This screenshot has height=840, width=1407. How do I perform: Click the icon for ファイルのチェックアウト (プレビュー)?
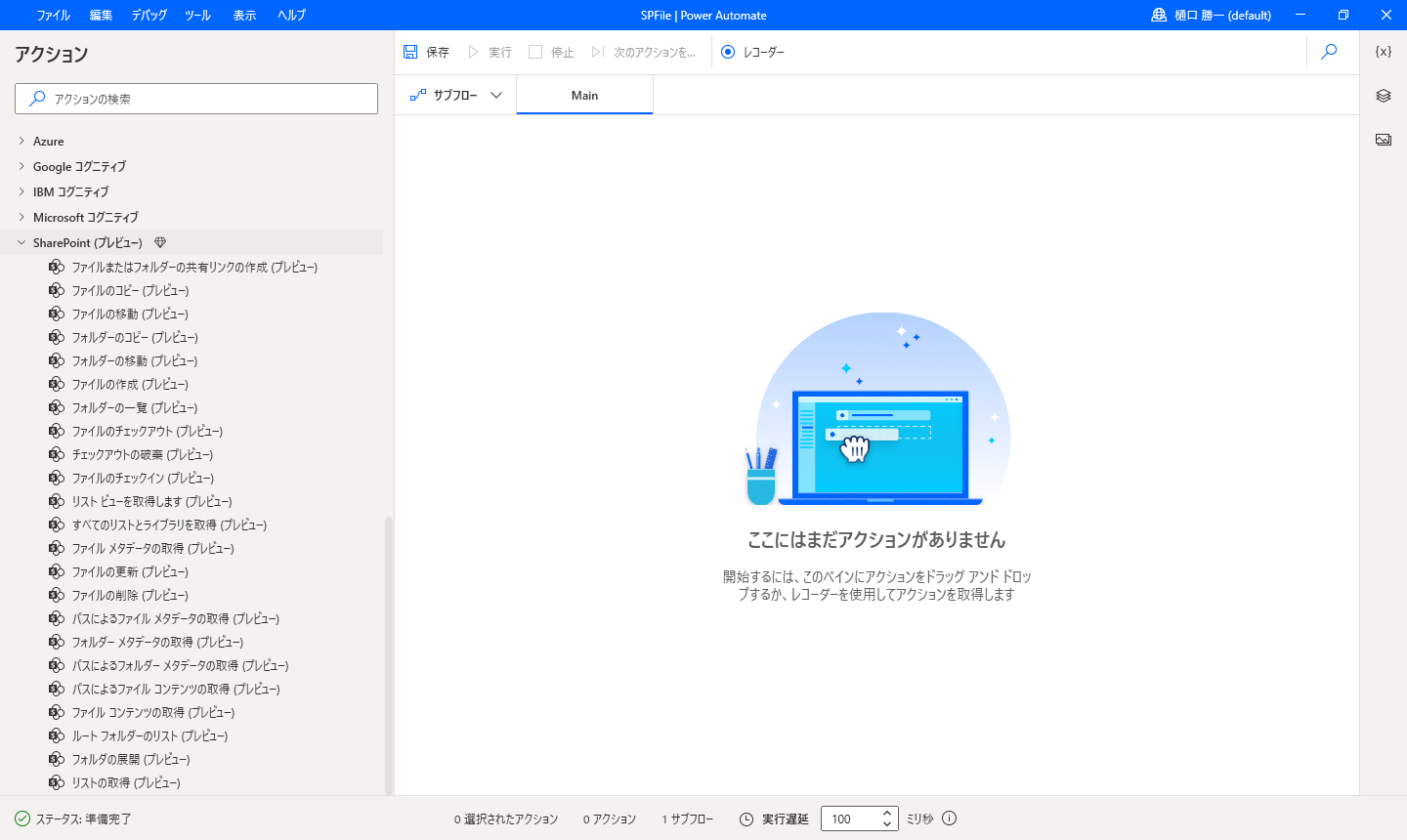(57, 431)
